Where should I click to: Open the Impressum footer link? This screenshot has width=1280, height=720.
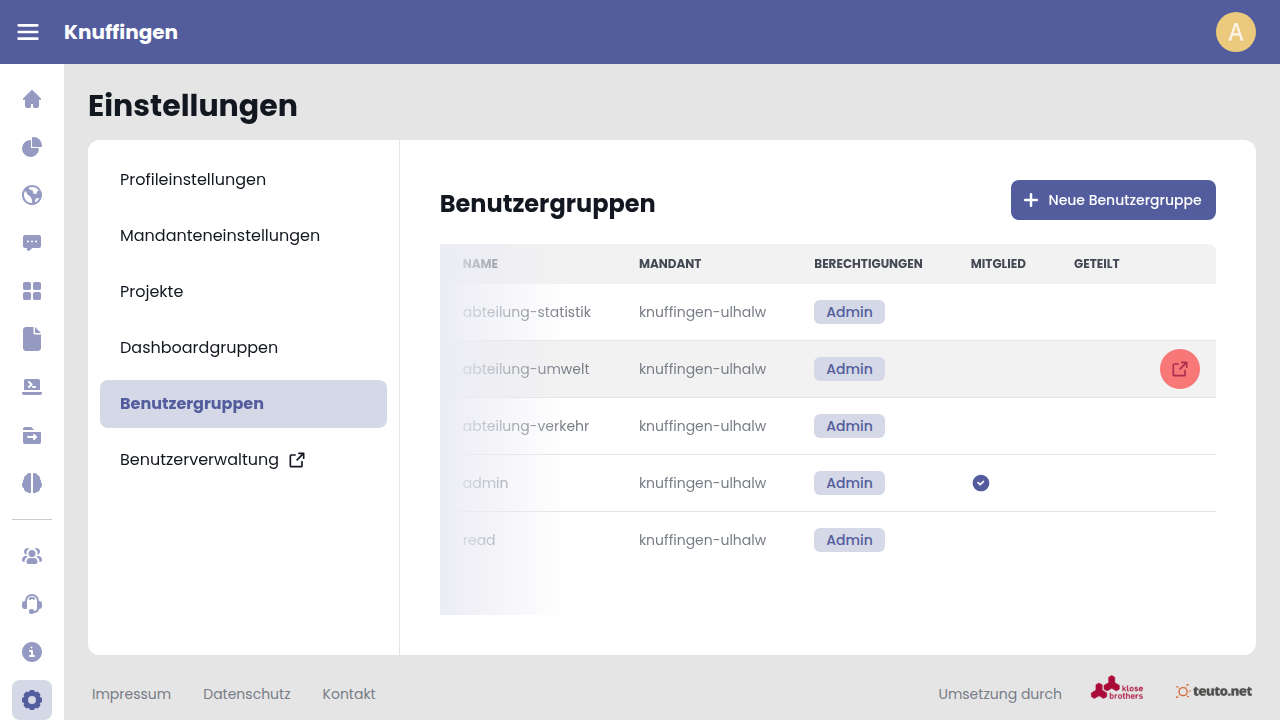coord(131,694)
